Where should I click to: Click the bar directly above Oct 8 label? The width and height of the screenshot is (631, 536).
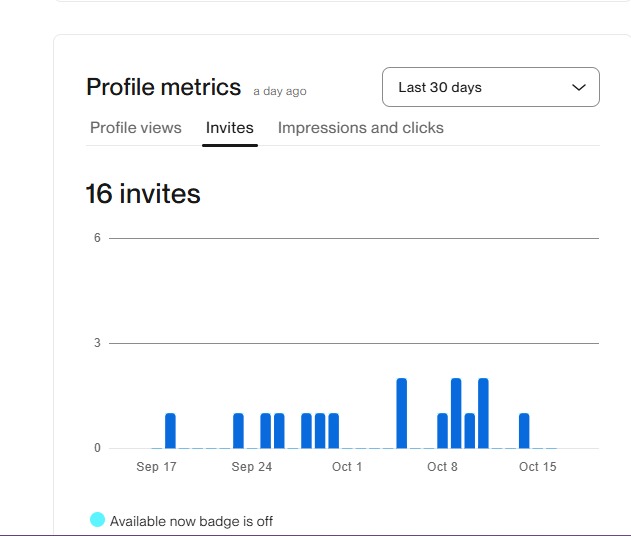pos(443,431)
